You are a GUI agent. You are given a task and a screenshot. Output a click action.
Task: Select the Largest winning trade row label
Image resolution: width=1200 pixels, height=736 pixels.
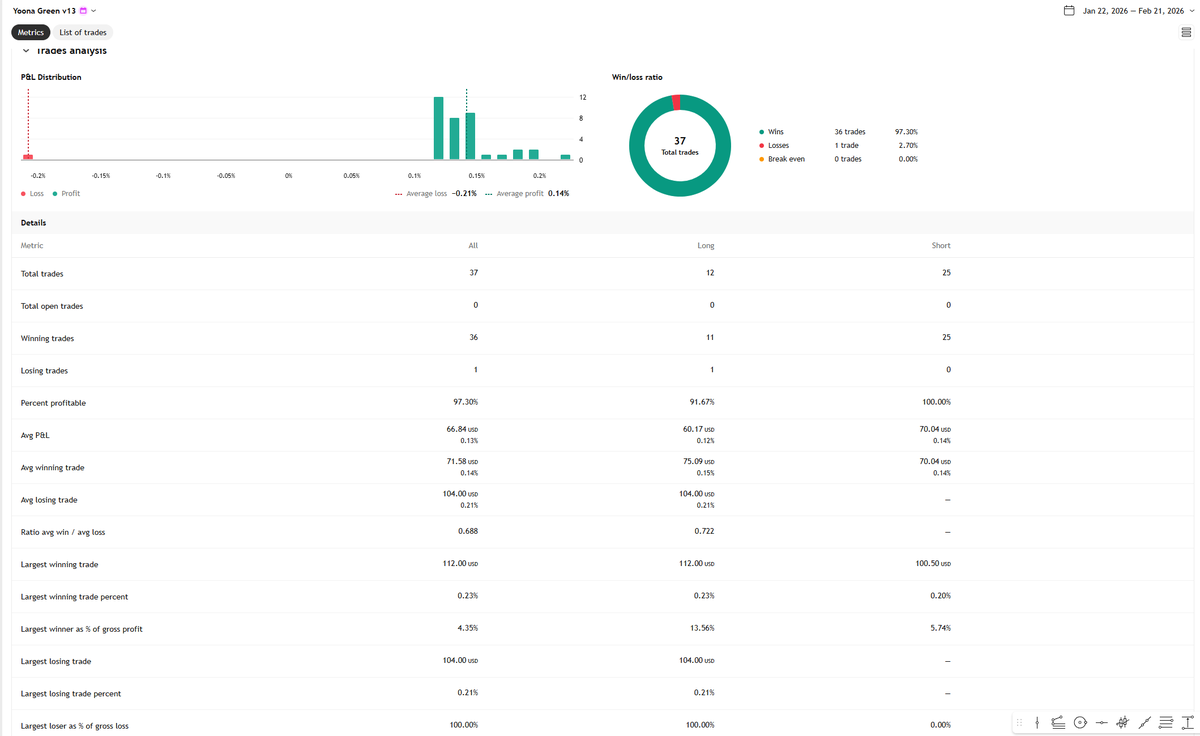click(60, 564)
